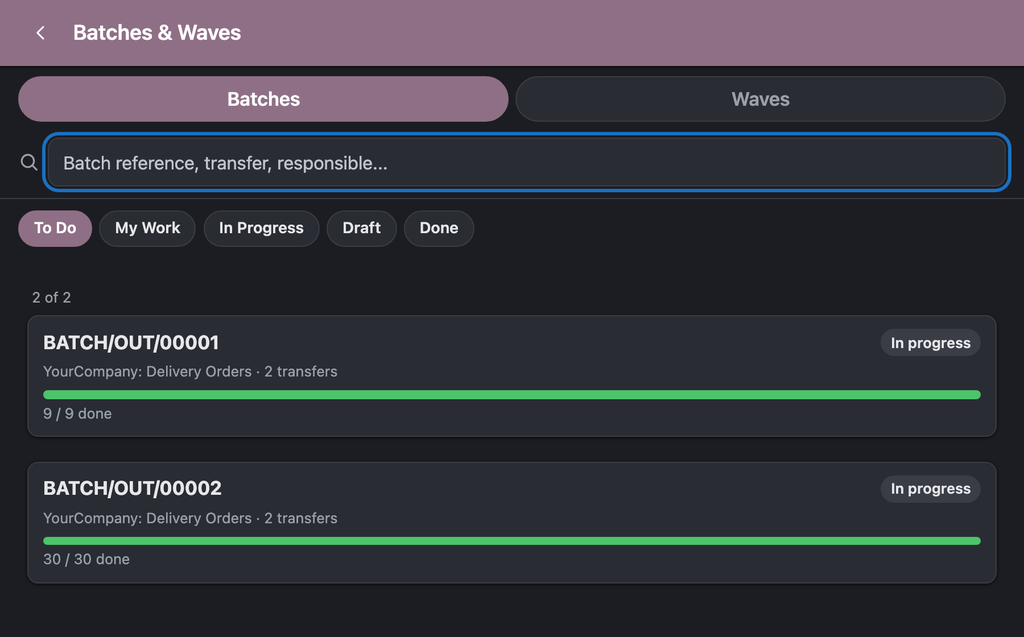
Task: Click In progress badge on BATCH/OUT/00001
Action: click(930, 343)
